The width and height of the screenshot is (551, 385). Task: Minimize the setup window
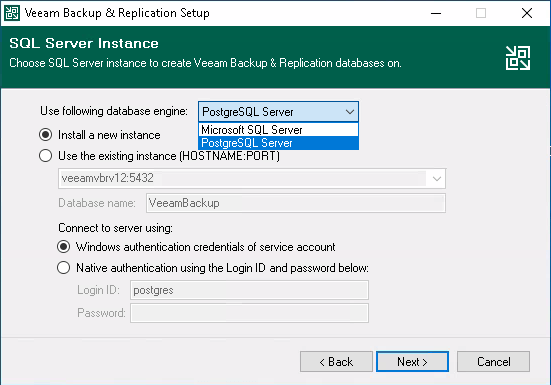pyautogui.click(x=436, y=13)
